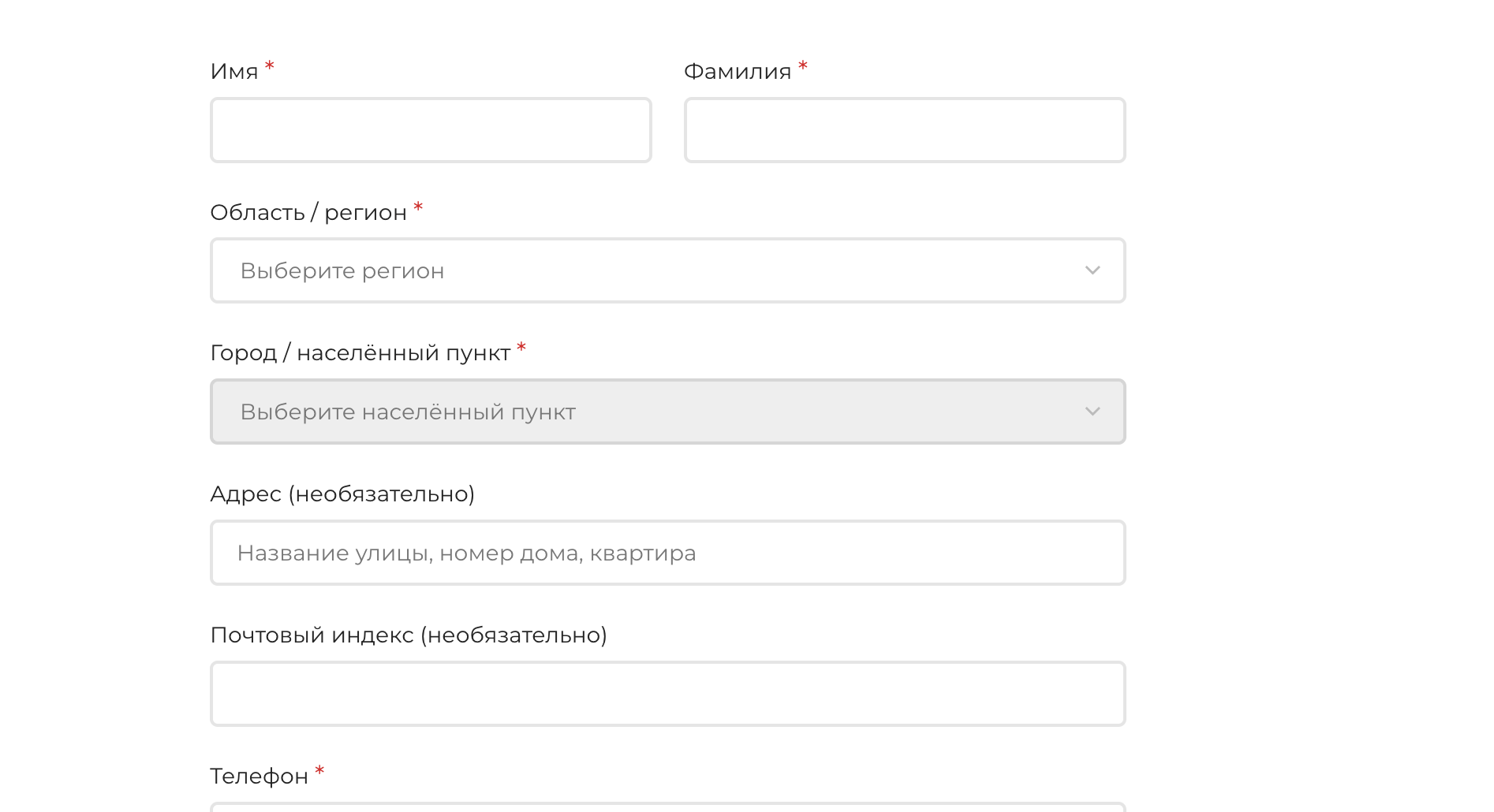The width and height of the screenshot is (1494, 812).
Task: Click the 'Адрес (необязательно)' label
Action: [342, 494]
